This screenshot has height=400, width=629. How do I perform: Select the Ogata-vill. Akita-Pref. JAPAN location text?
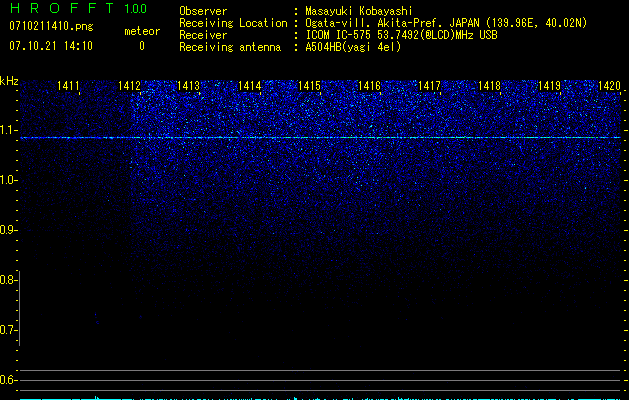(446, 23)
